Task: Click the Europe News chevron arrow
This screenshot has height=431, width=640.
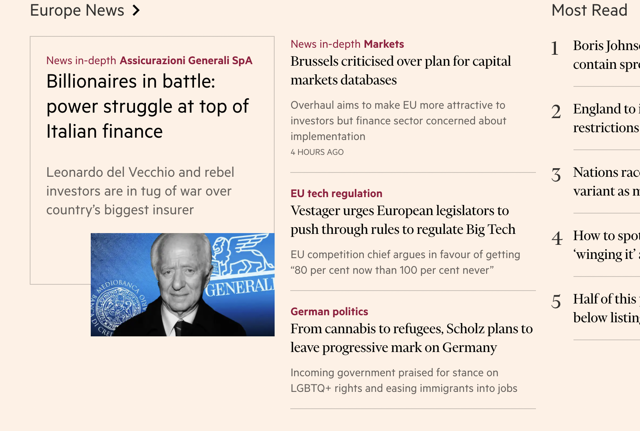Action: tap(136, 11)
